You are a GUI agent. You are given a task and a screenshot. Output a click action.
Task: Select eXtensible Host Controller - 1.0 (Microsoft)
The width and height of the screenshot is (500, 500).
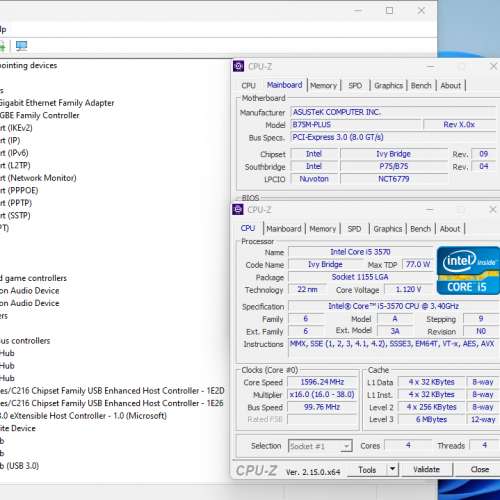[83, 416]
